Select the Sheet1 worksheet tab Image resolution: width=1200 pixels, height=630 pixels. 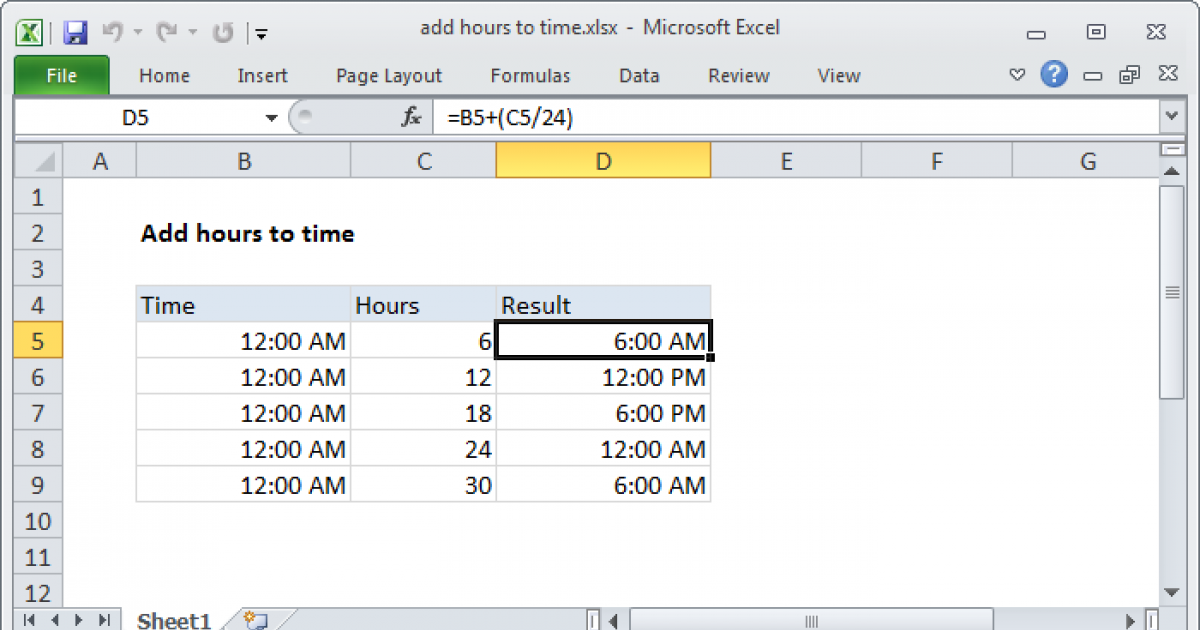coord(173,620)
